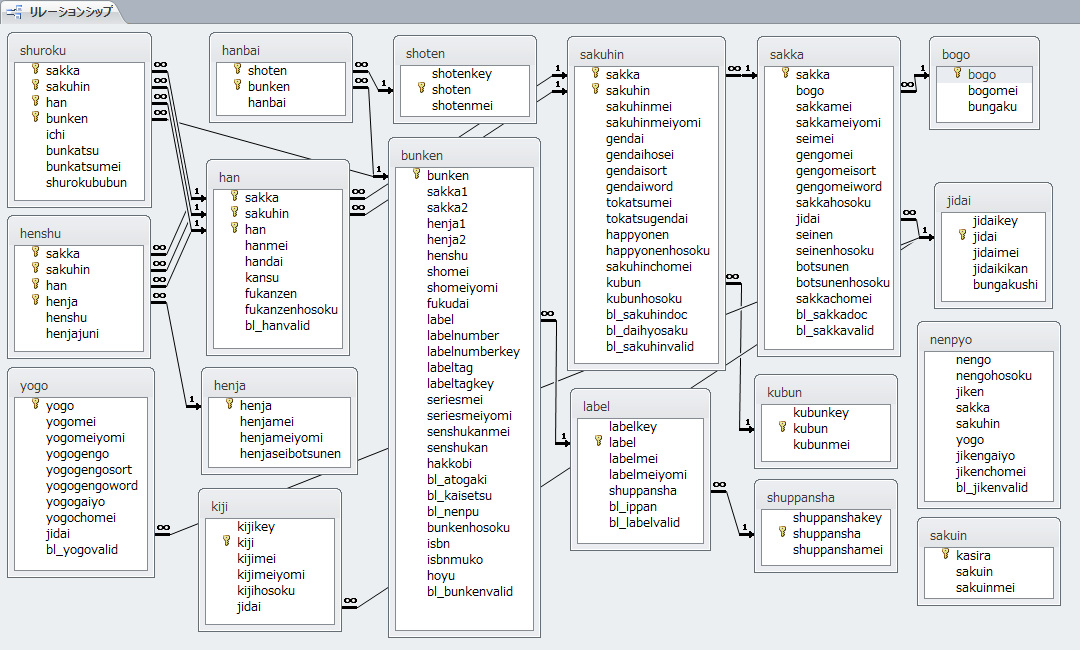This screenshot has width=1080, height=650.
Task: Select the shuppanshamei field
Action: point(838,549)
